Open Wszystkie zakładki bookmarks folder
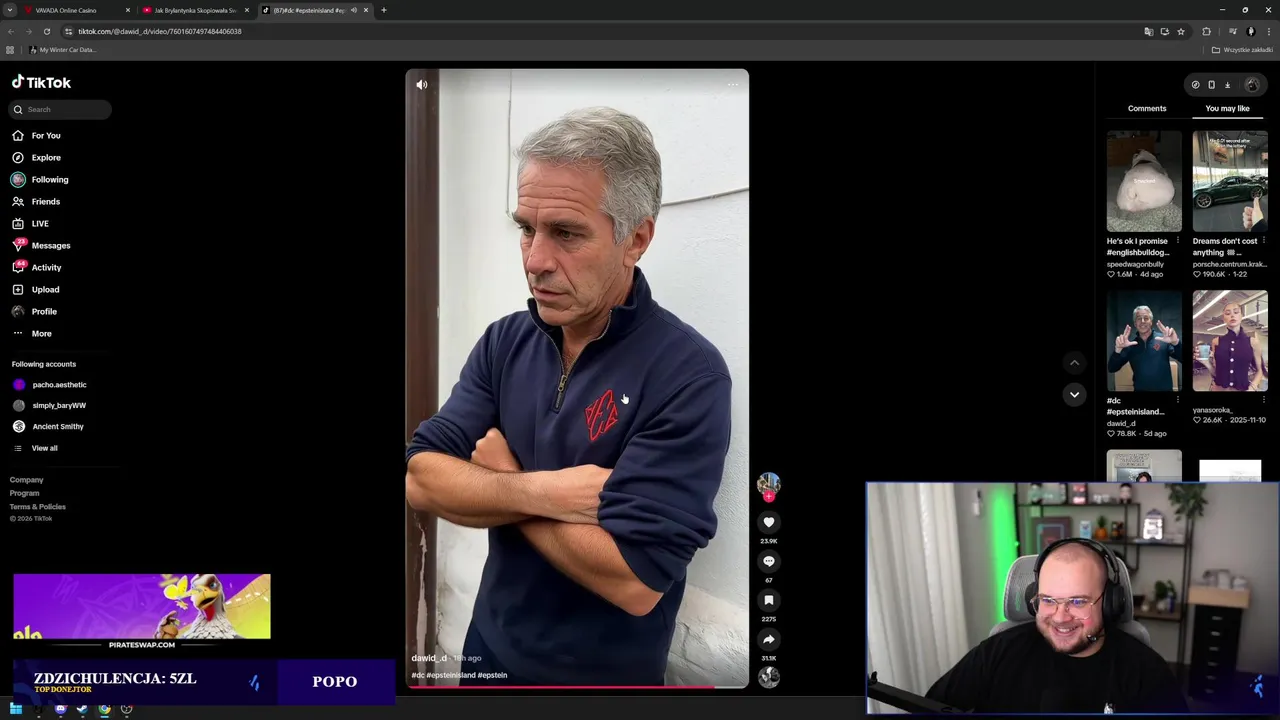1280x720 pixels. (x=1242, y=50)
